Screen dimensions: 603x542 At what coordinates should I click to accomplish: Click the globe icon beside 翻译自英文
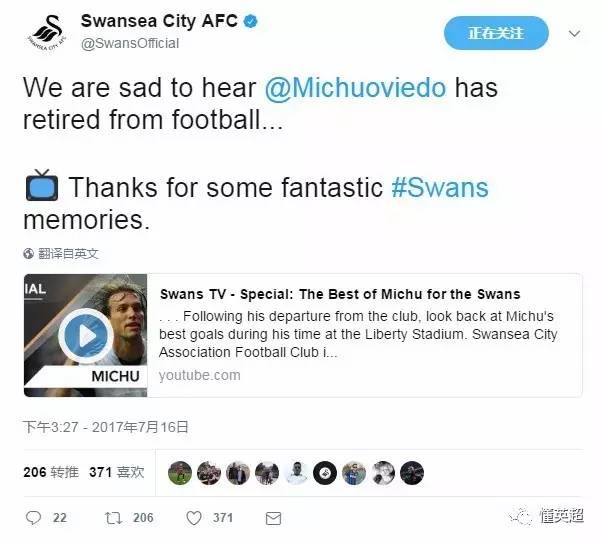pos(28,253)
